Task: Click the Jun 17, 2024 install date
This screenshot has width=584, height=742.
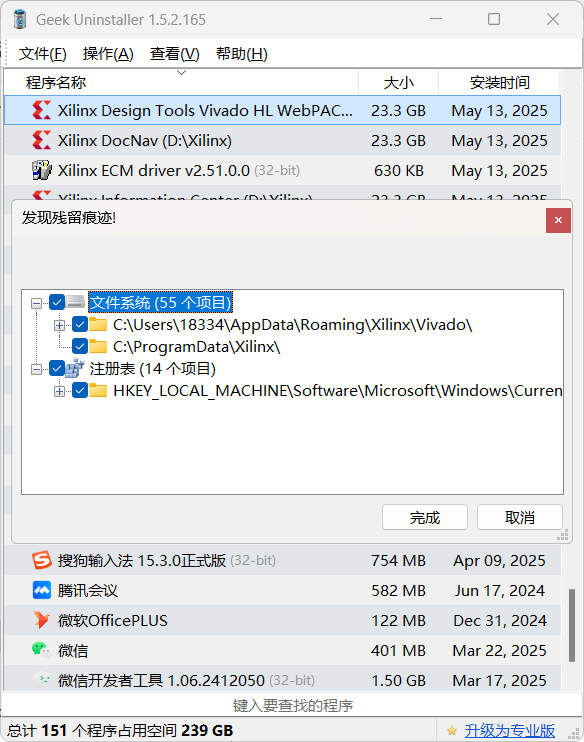Action: 499,590
